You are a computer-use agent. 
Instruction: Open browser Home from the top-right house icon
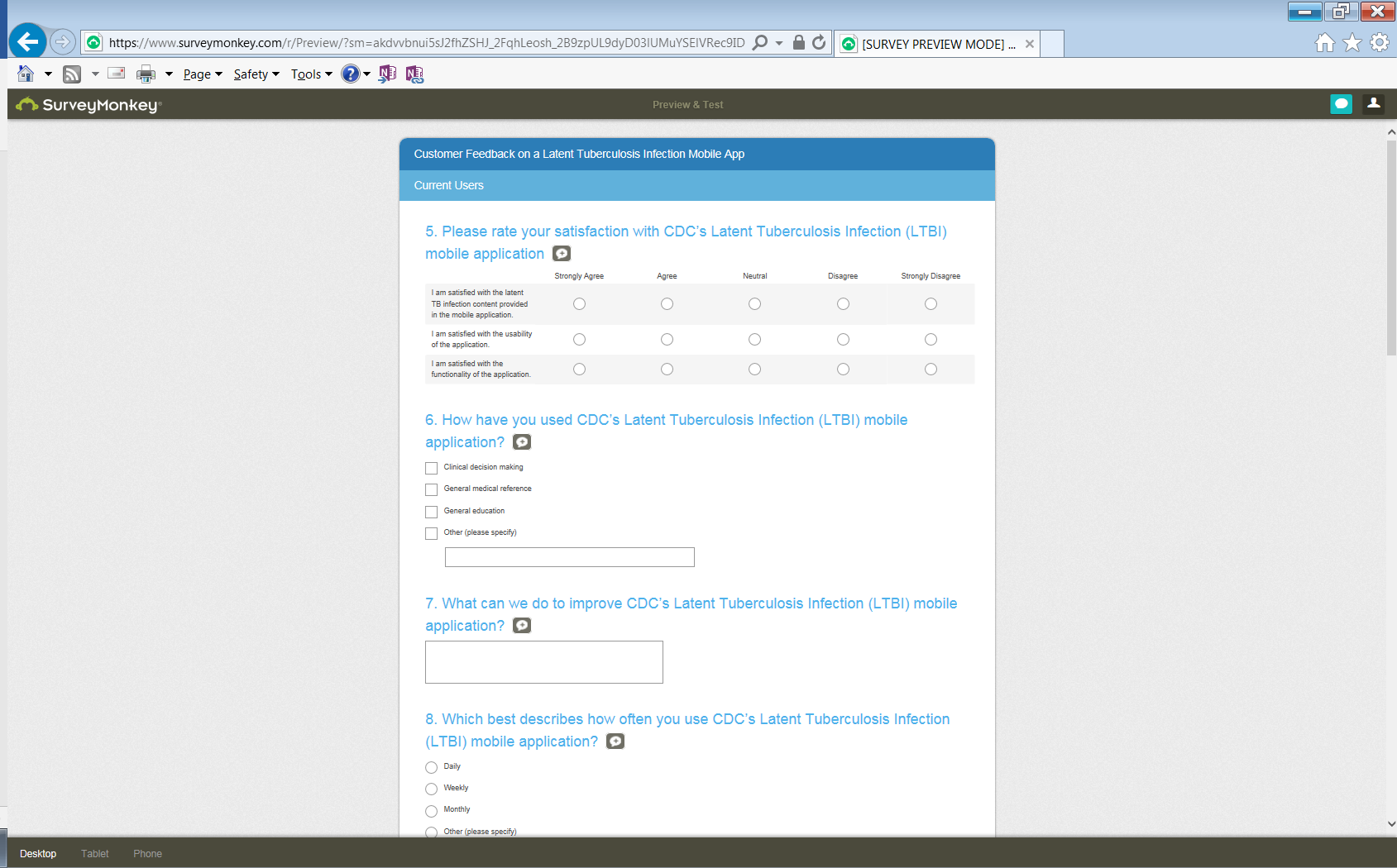pos(1325,43)
